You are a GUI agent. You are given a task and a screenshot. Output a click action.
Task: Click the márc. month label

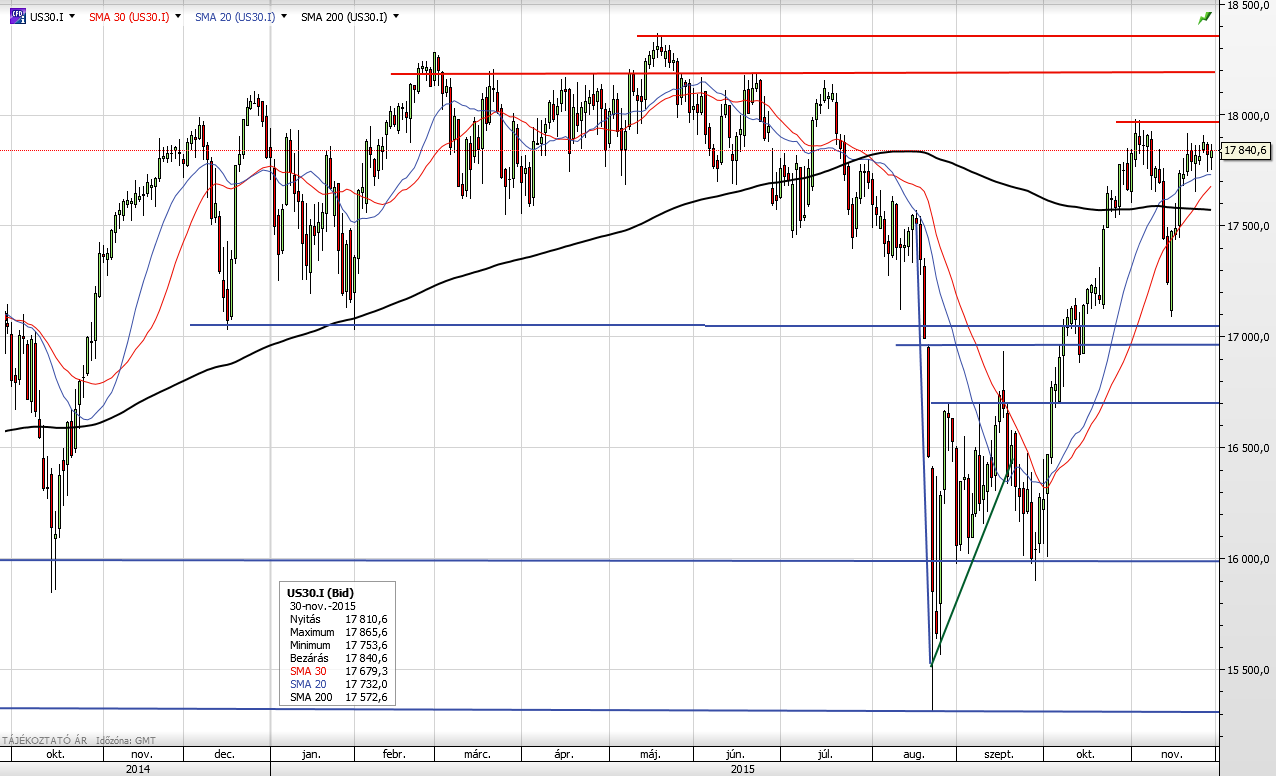tap(479, 753)
